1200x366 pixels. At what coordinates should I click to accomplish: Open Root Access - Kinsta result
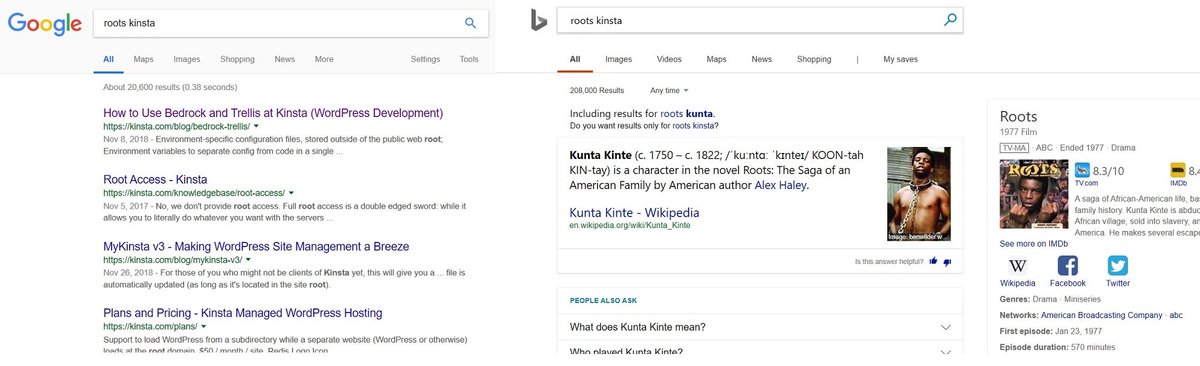click(155, 179)
